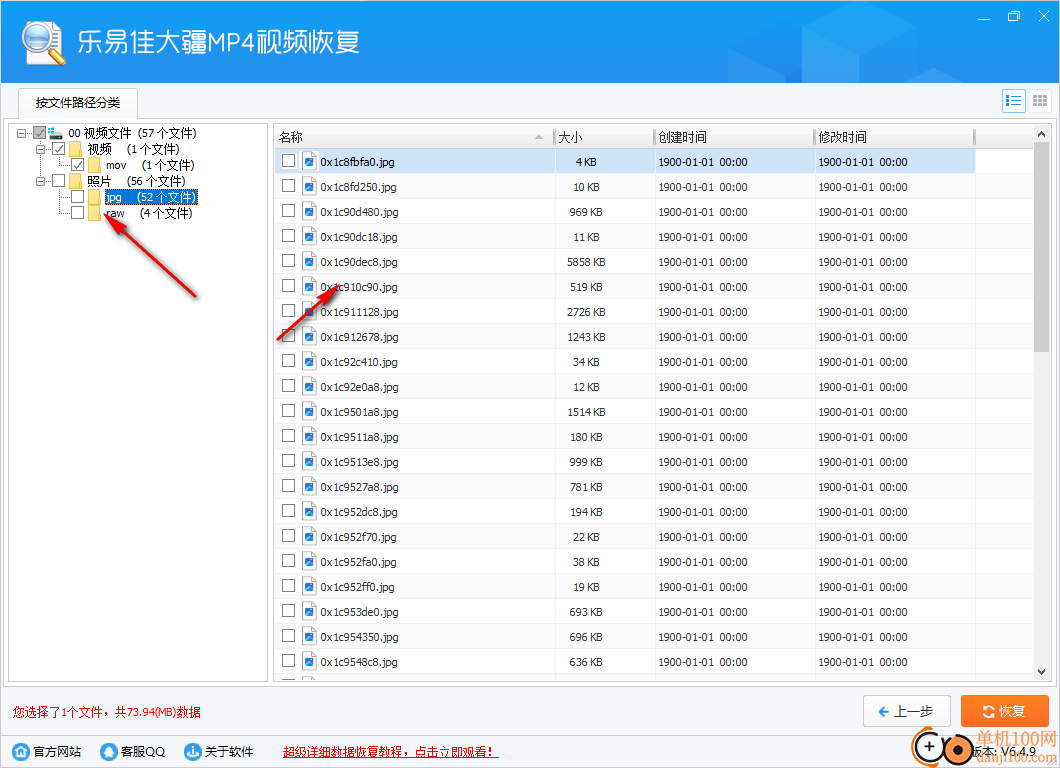Screen dimensions: 1060x768
Task: Click the 上一步 back button
Action: pyautogui.click(x=907, y=711)
